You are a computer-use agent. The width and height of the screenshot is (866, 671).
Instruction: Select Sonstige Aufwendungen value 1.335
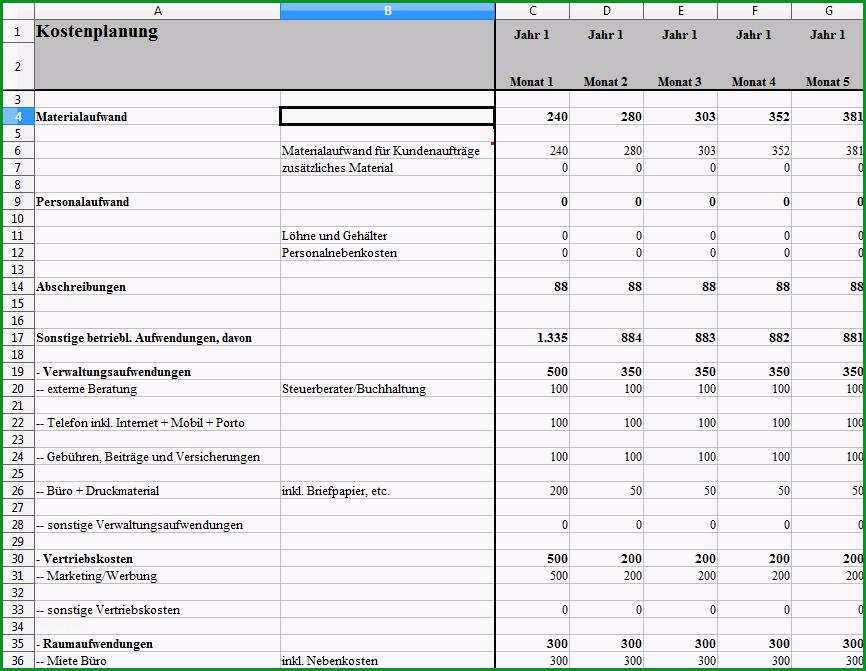[x=533, y=337]
